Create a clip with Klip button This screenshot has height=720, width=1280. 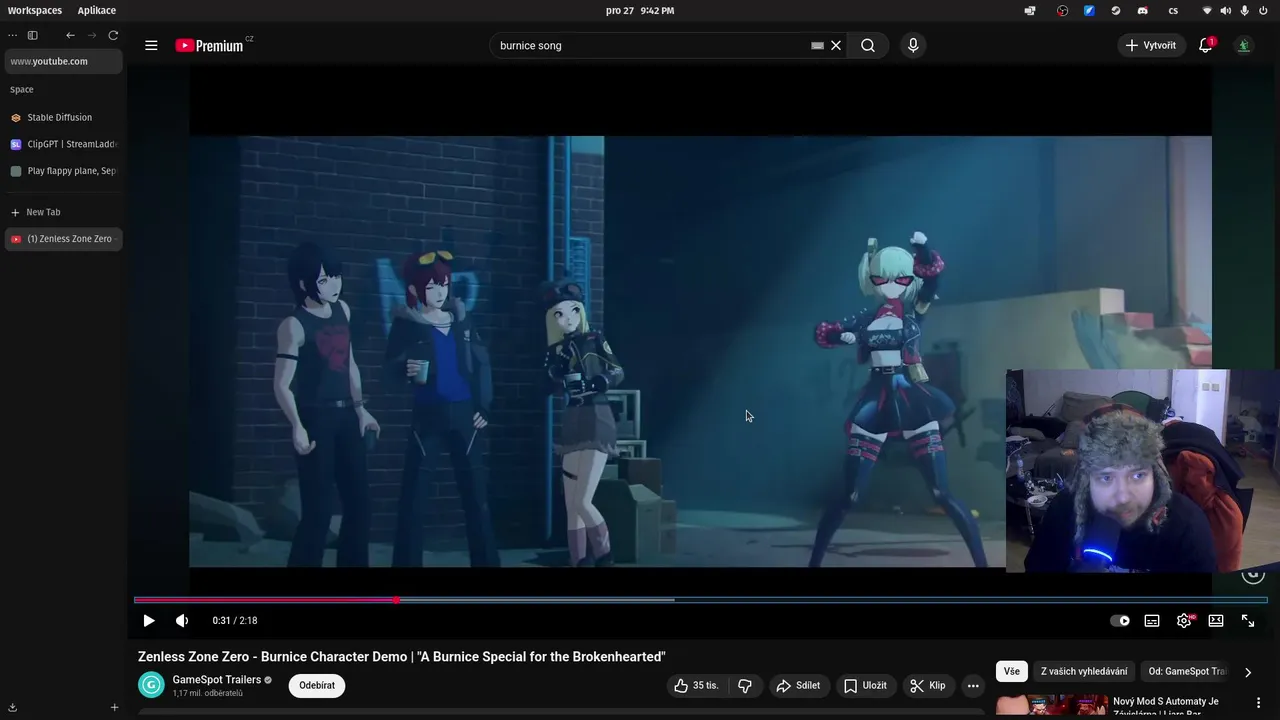[927, 685]
